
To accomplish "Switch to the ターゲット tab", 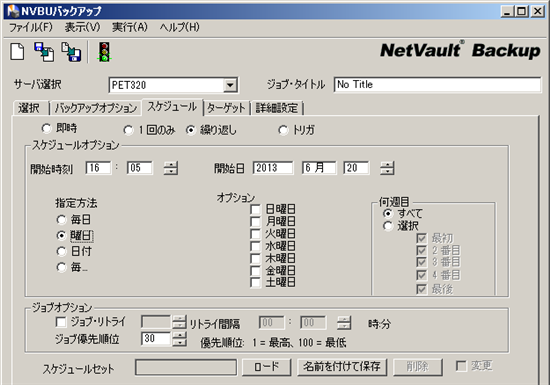I will click(226, 108).
